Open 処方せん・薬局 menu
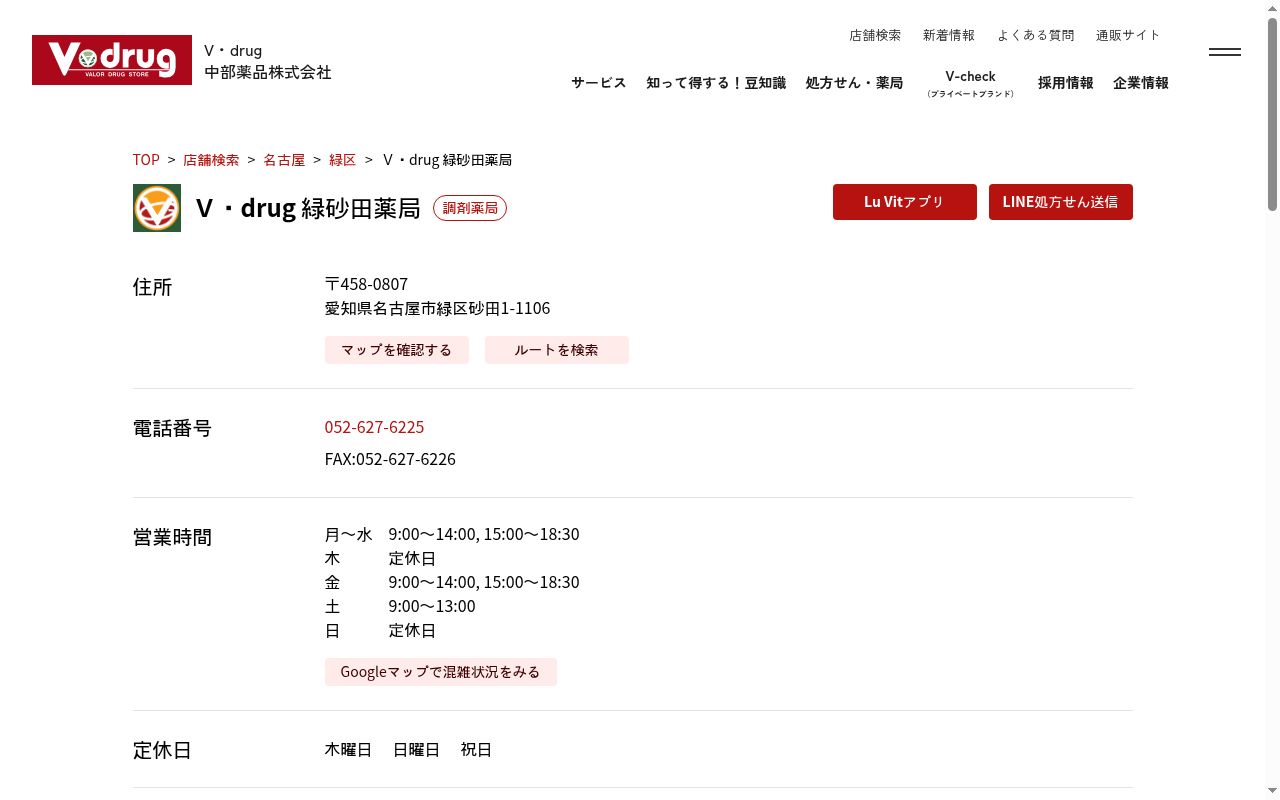The image size is (1280, 800). [854, 83]
